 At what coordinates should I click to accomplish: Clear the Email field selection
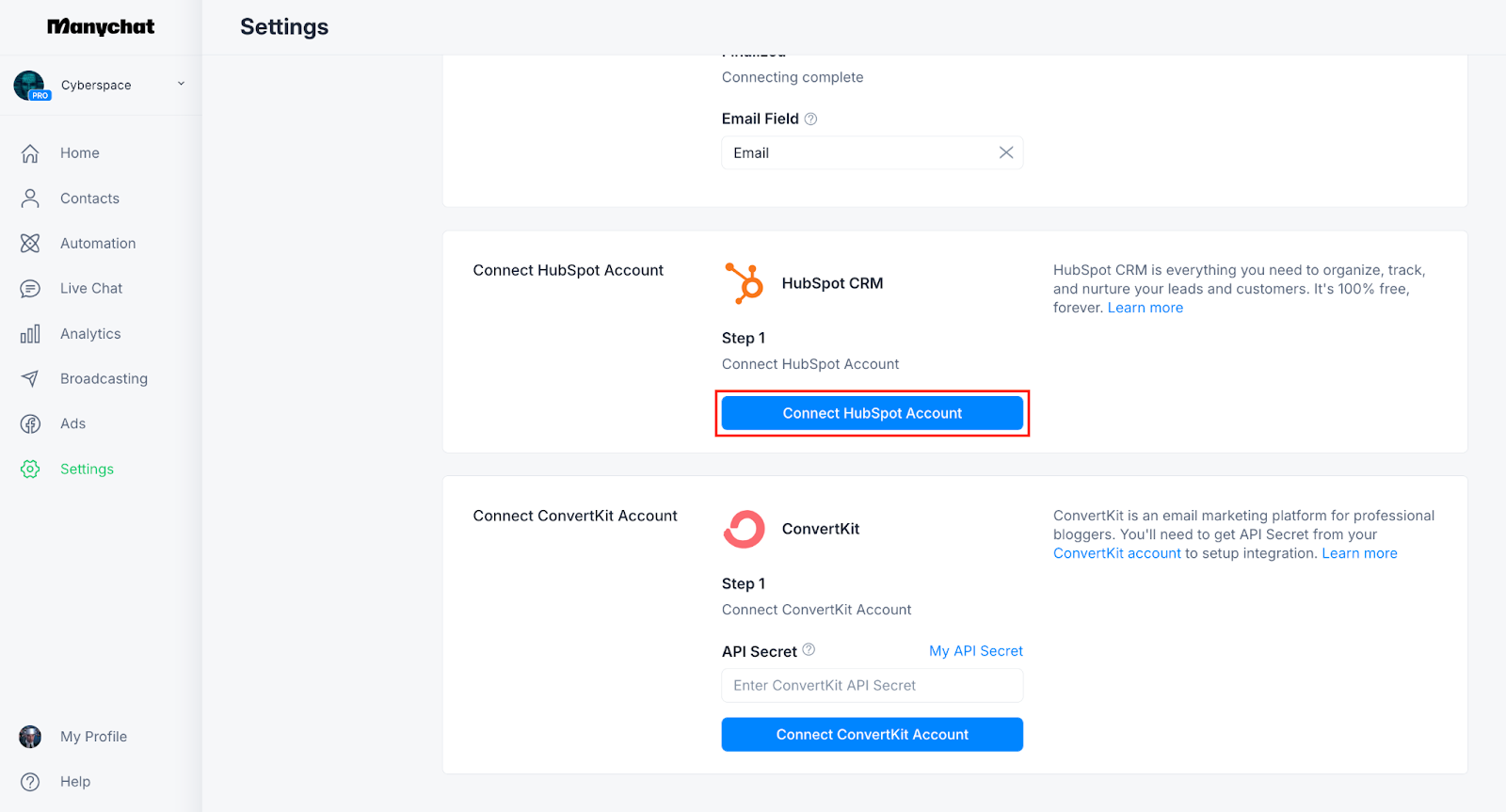click(x=1006, y=152)
